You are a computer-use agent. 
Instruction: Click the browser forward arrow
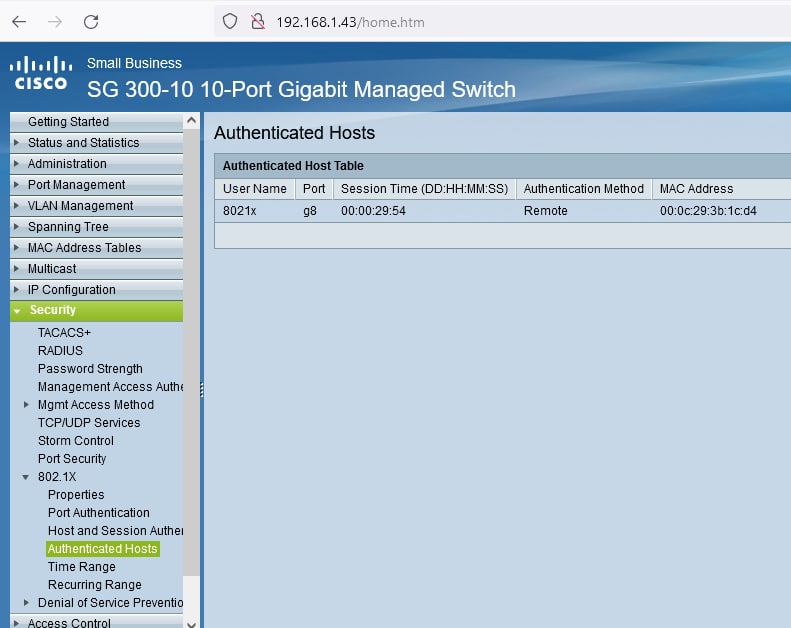pos(55,21)
